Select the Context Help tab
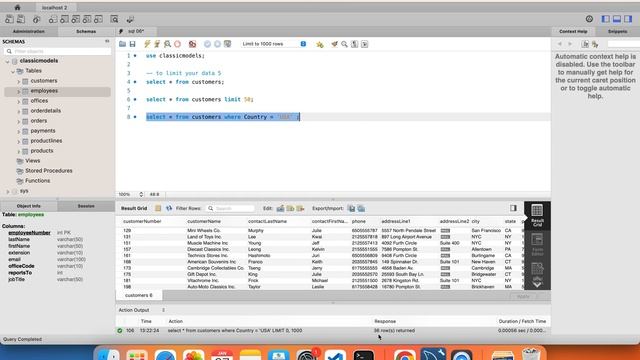640x360 pixels. point(573,31)
